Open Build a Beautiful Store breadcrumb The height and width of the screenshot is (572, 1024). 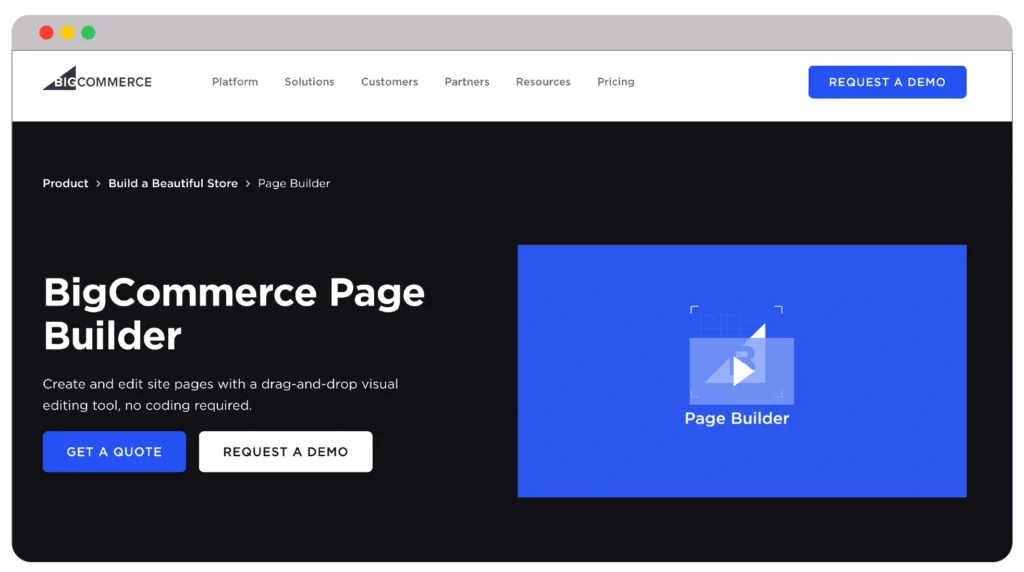point(173,183)
